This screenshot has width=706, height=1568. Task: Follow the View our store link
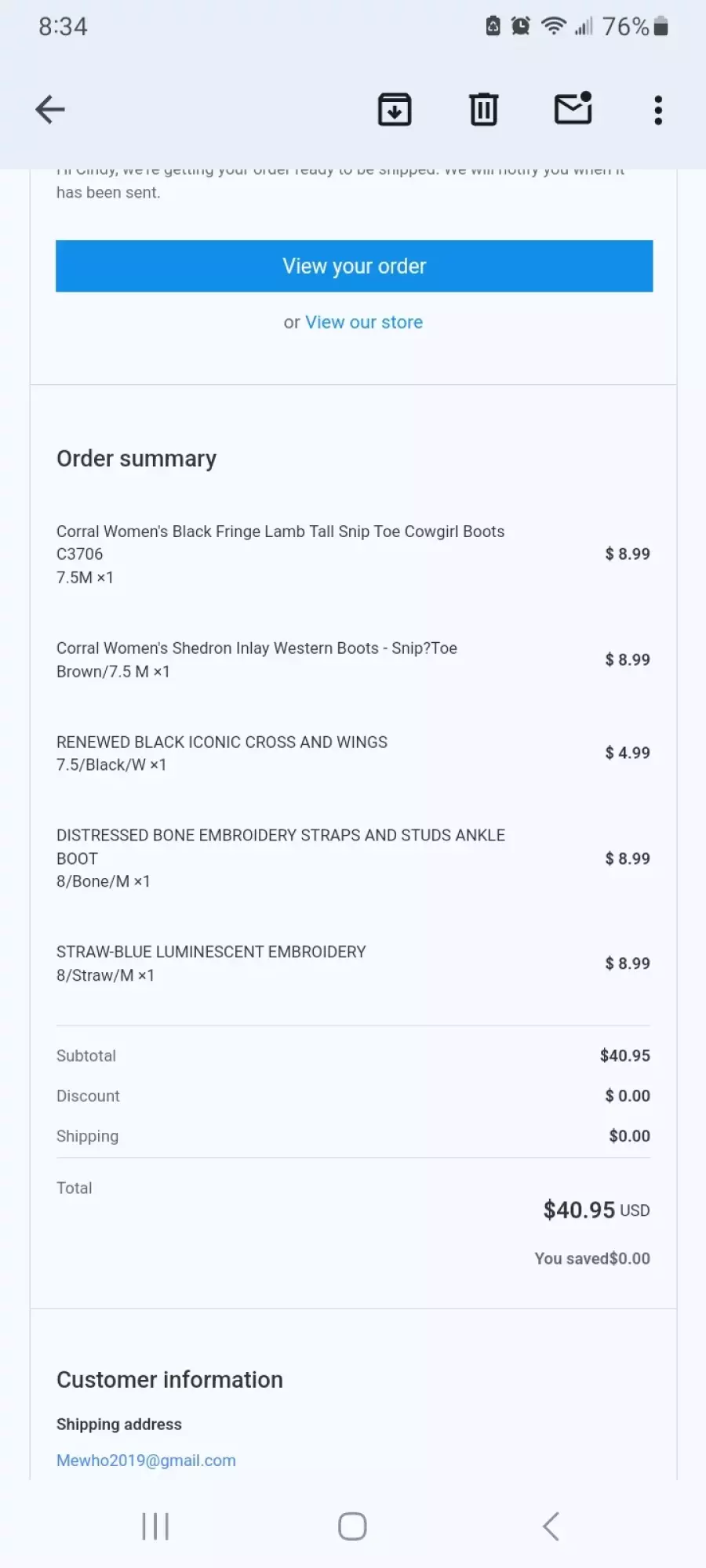click(x=364, y=322)
